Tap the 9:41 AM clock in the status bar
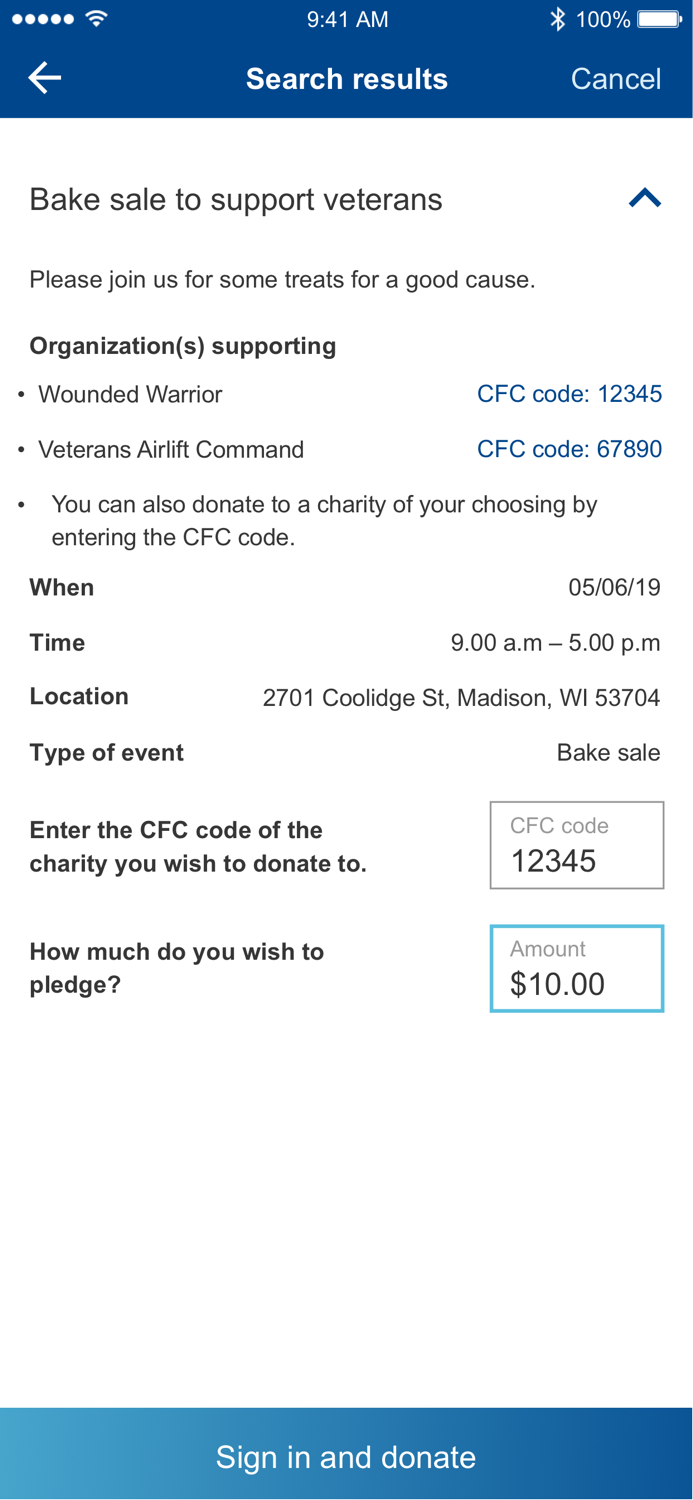The width and height of the screenshot is (693, 1500). pos(347,18)
